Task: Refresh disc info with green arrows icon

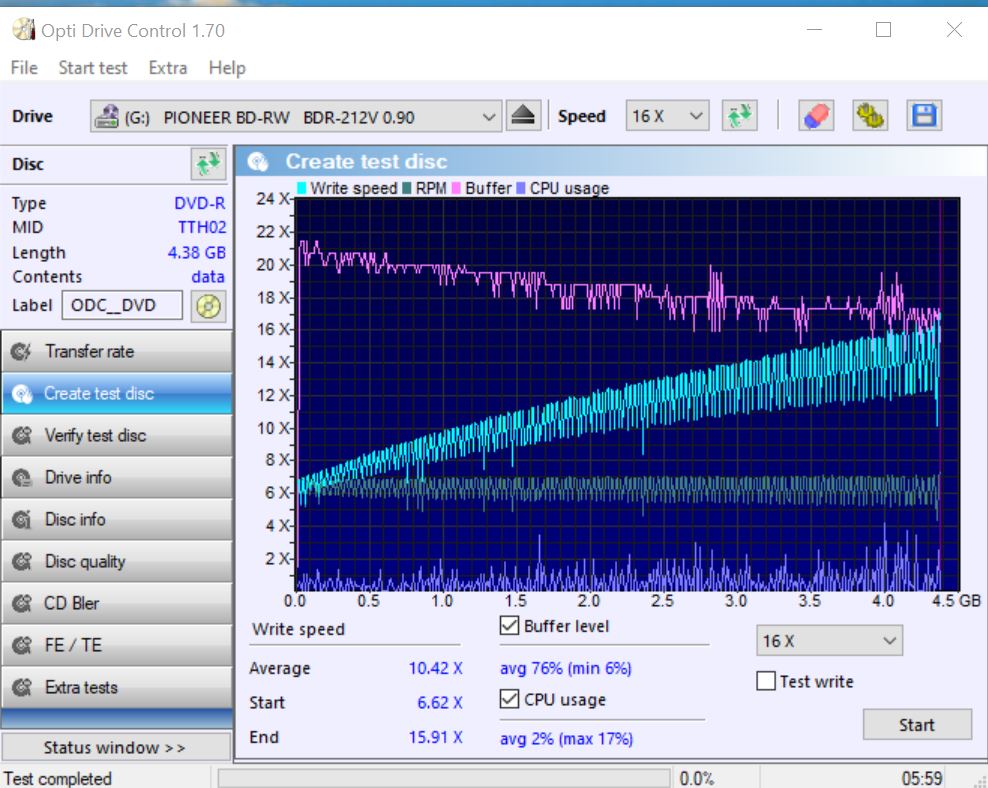Action: (x=207, y=164)
